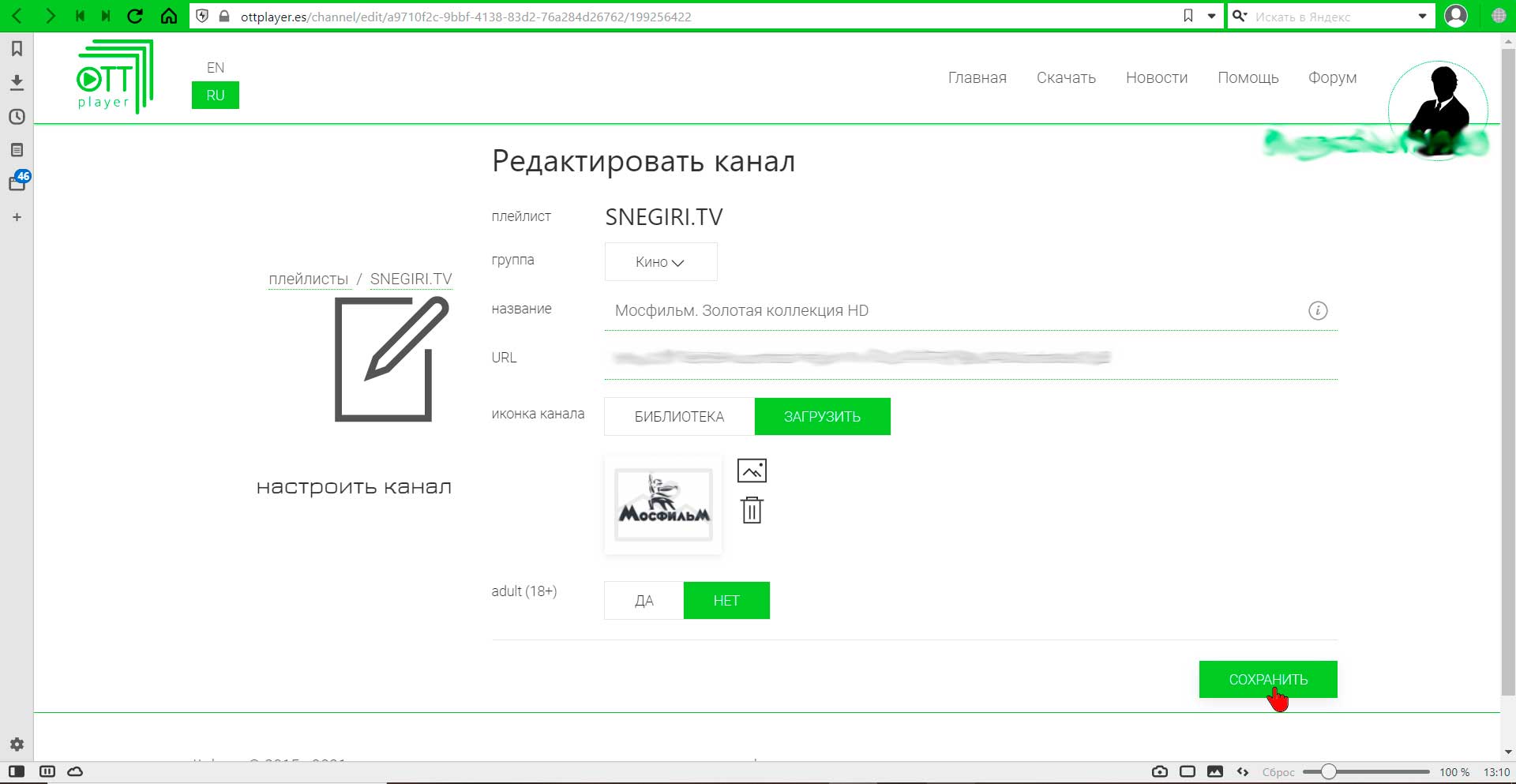Go forward using browser forward arrow
Viewport: 1516px width, 784px height.
coord(50,16)
